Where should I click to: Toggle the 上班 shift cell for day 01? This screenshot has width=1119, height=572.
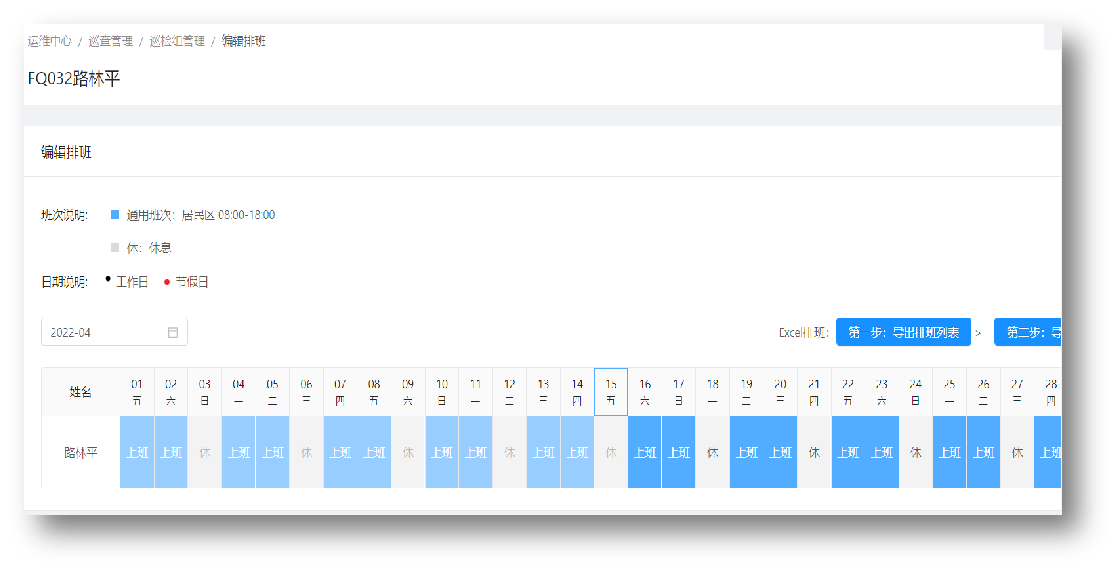(x=137, y=452)
